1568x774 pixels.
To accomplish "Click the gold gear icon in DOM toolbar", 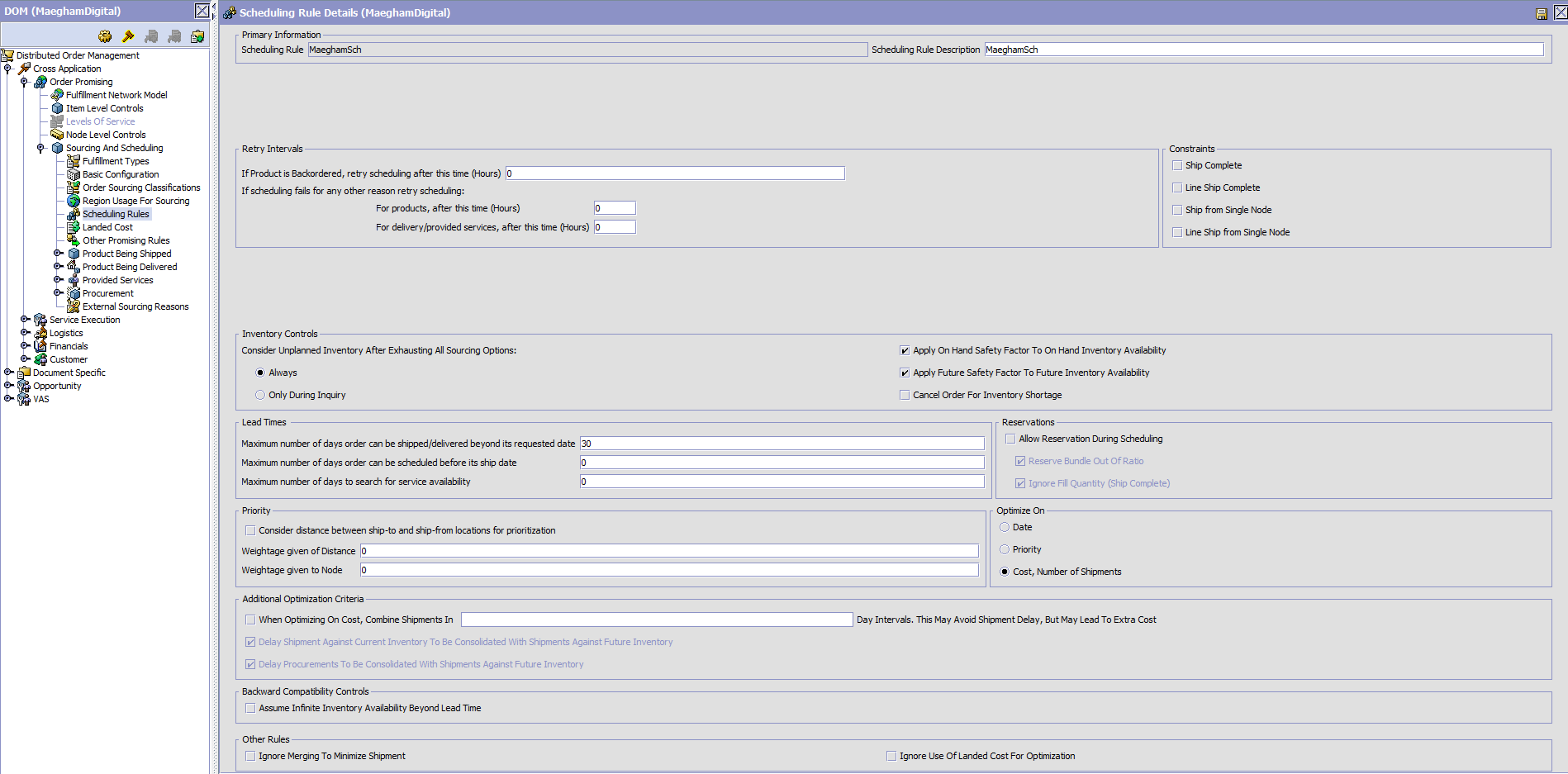I will coord(105,36).
